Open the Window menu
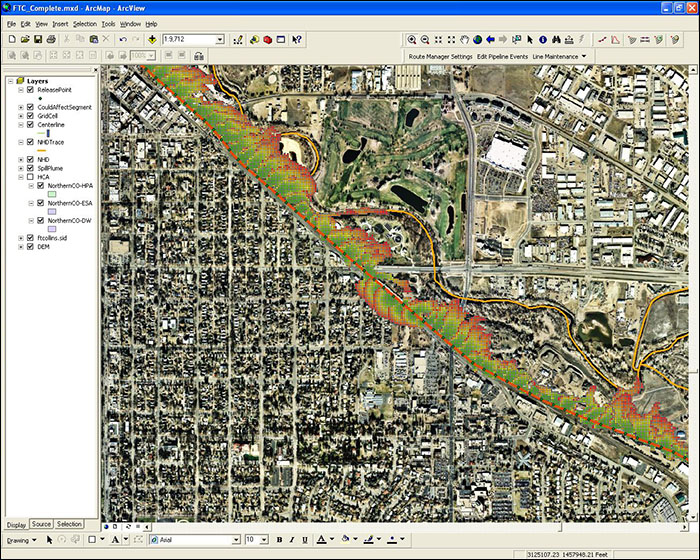 click(x=130, y=24)
